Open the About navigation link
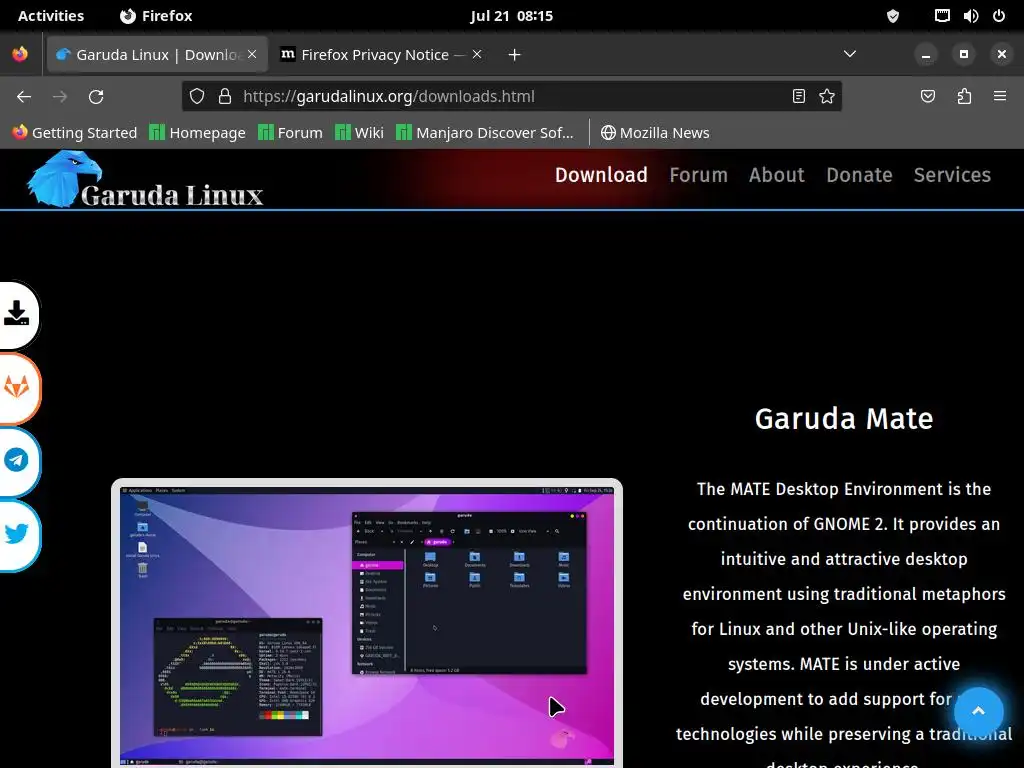1024x768 pixels. point(776,175)
